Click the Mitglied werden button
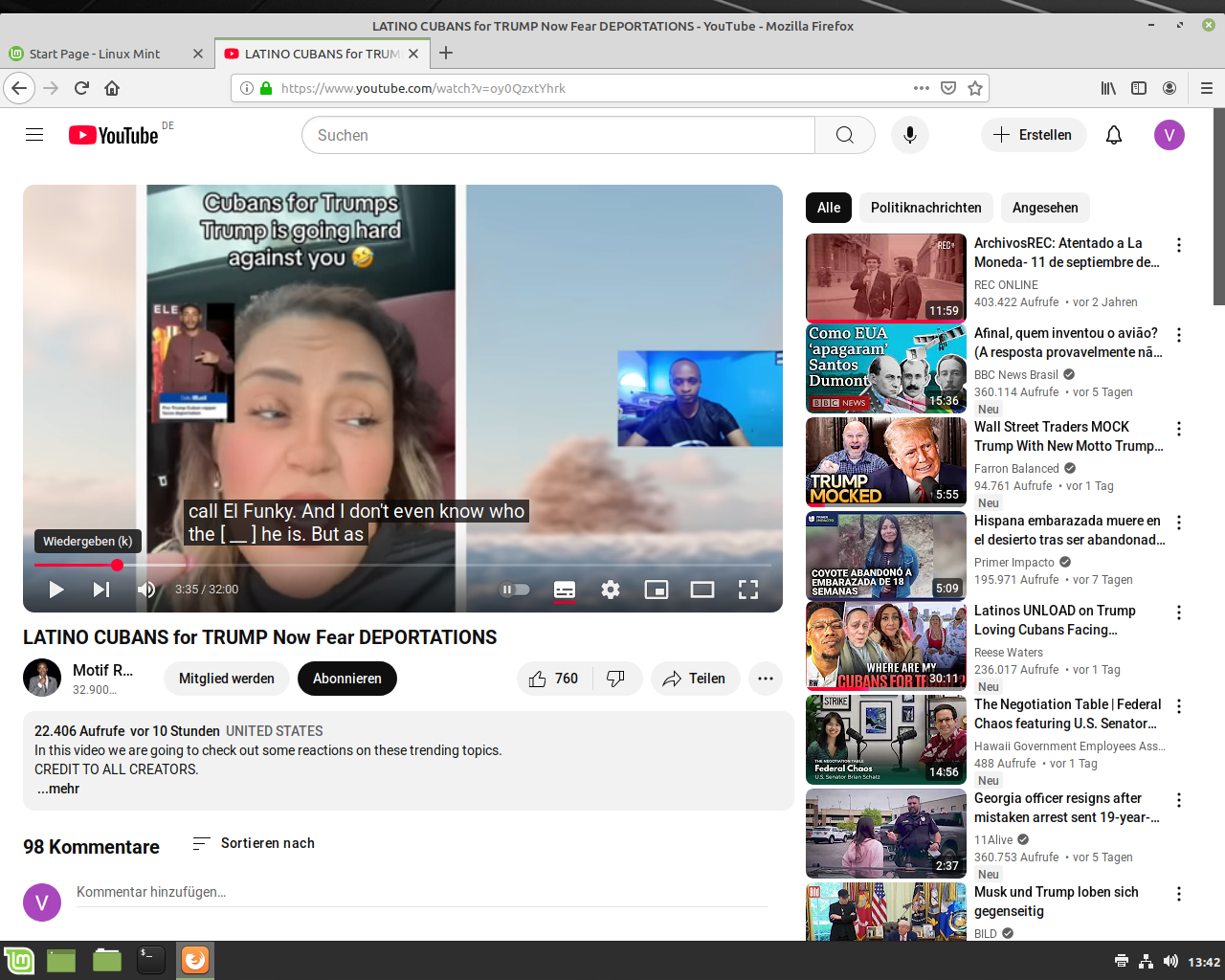The width and height of the screenshot is (1225, 980). tap(227, 679)
